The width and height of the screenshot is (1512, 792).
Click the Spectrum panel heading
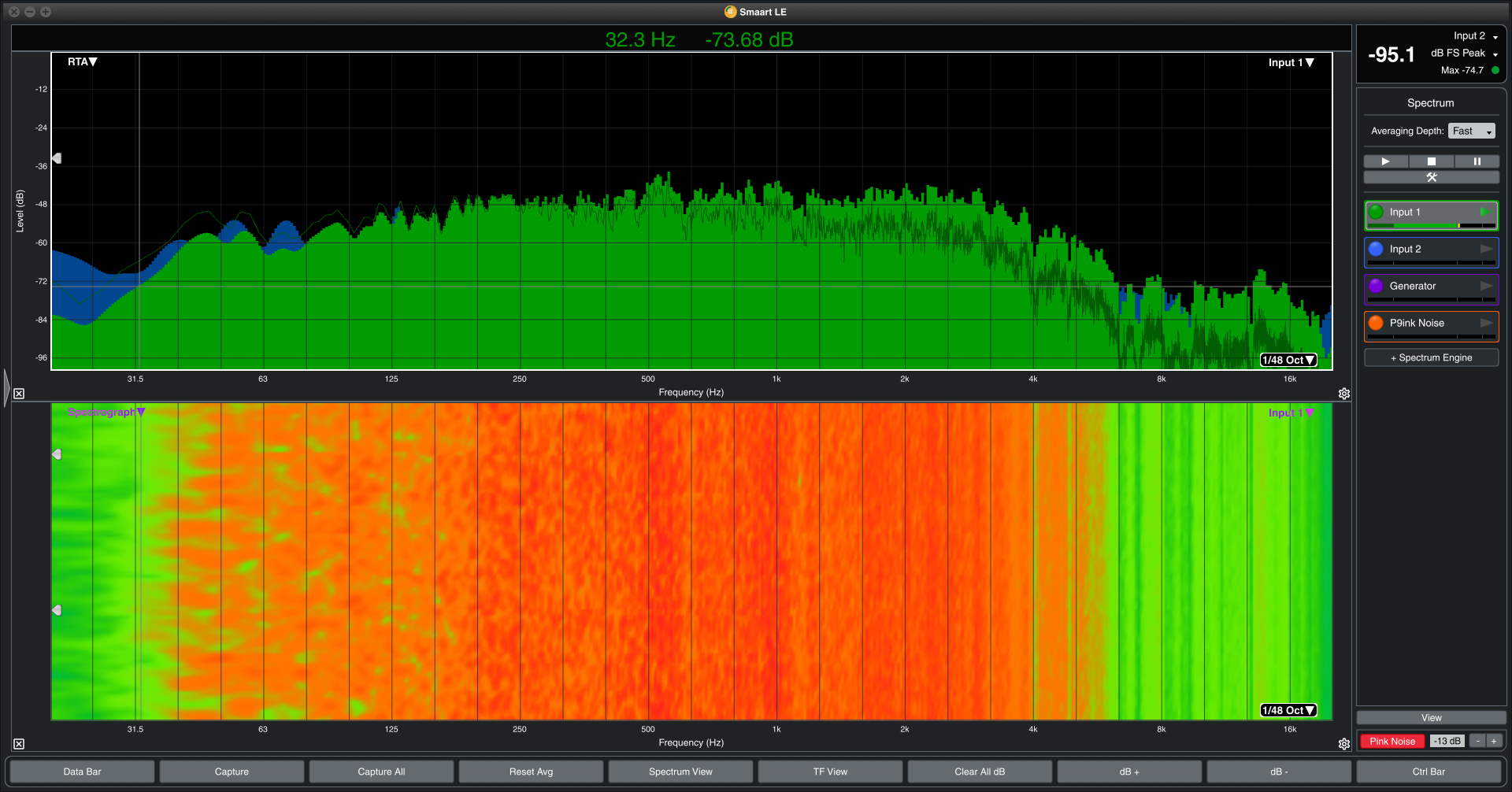1431,103
